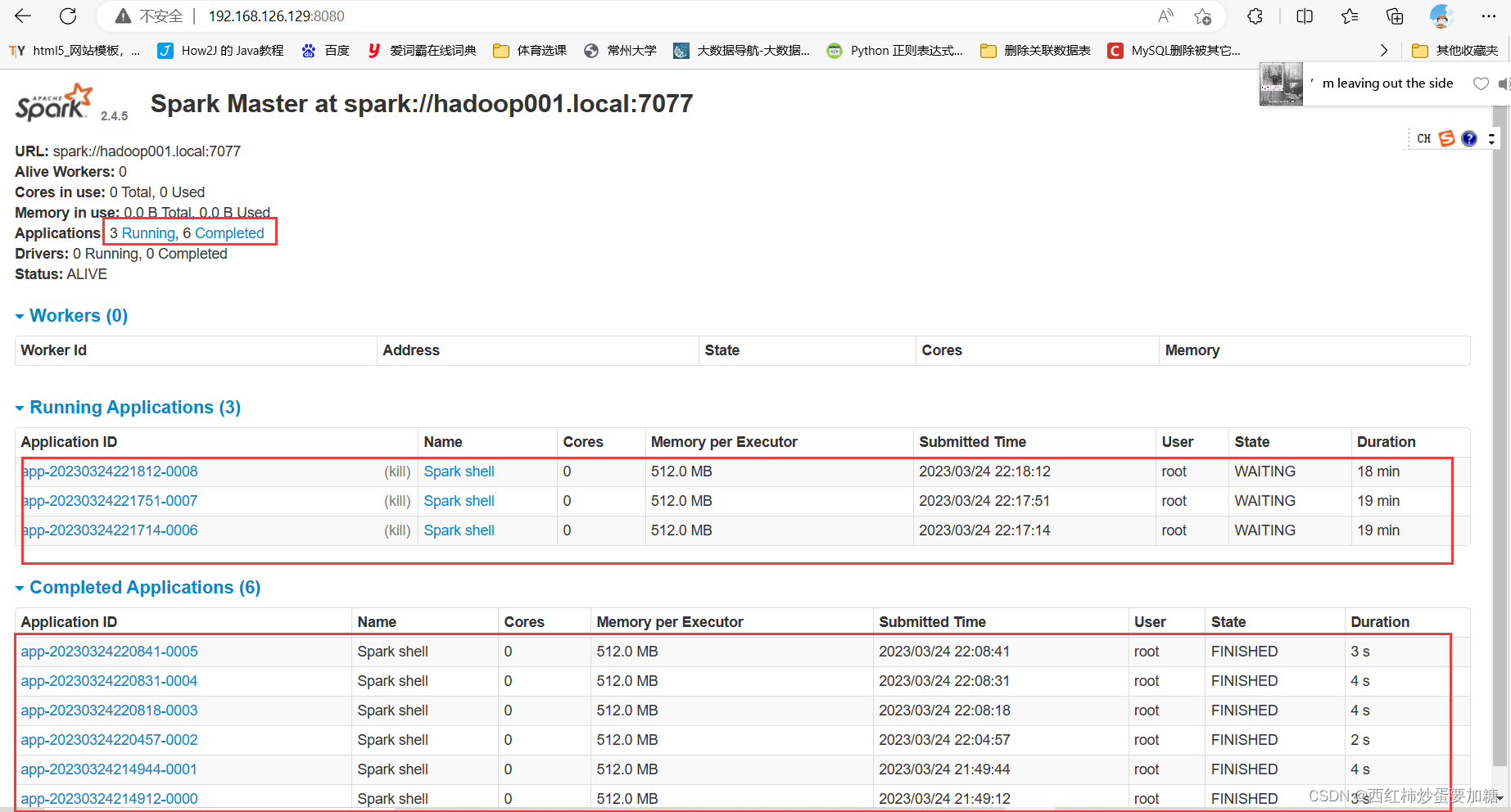The height and width of the screenshot is (812, 1511).
Task: Reload the page with the refresh icon
Action: pyautogui.click(x=68, y=16)
